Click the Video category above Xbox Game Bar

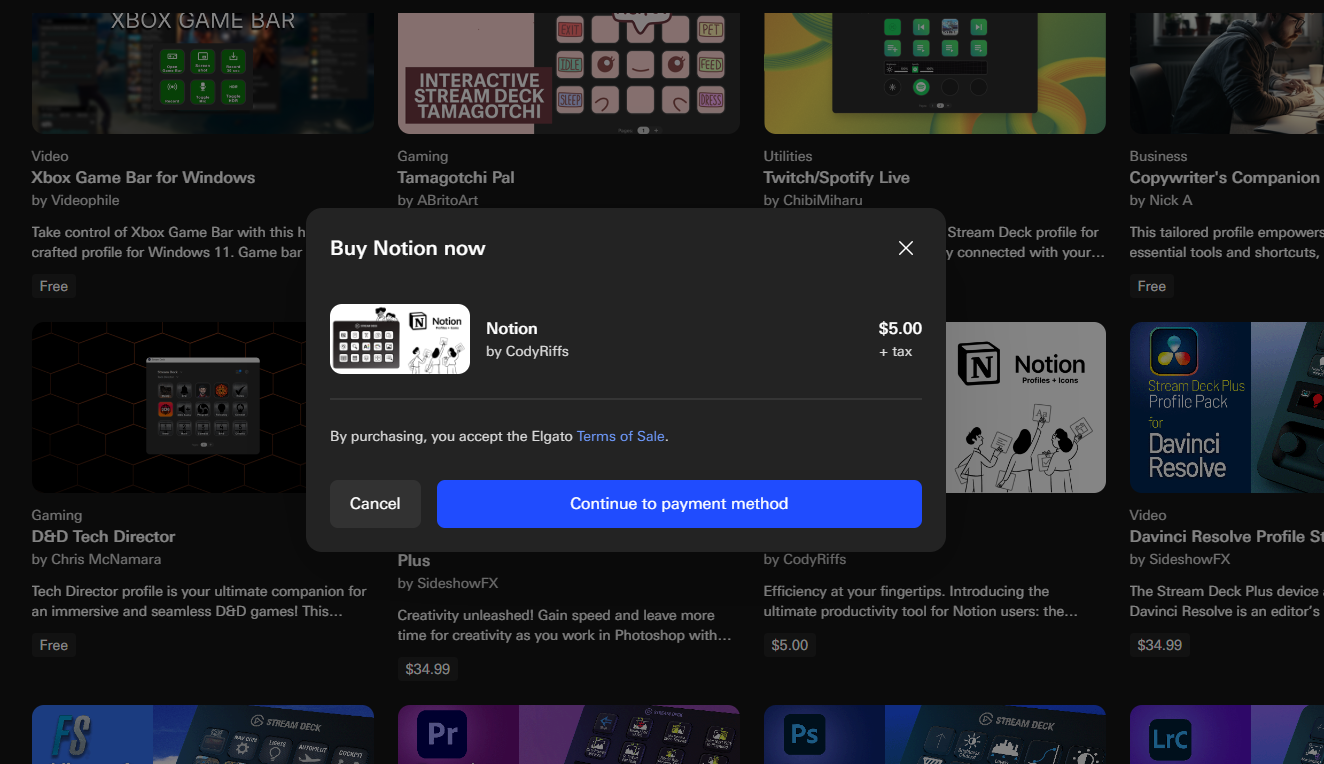(x=50, y=156)
